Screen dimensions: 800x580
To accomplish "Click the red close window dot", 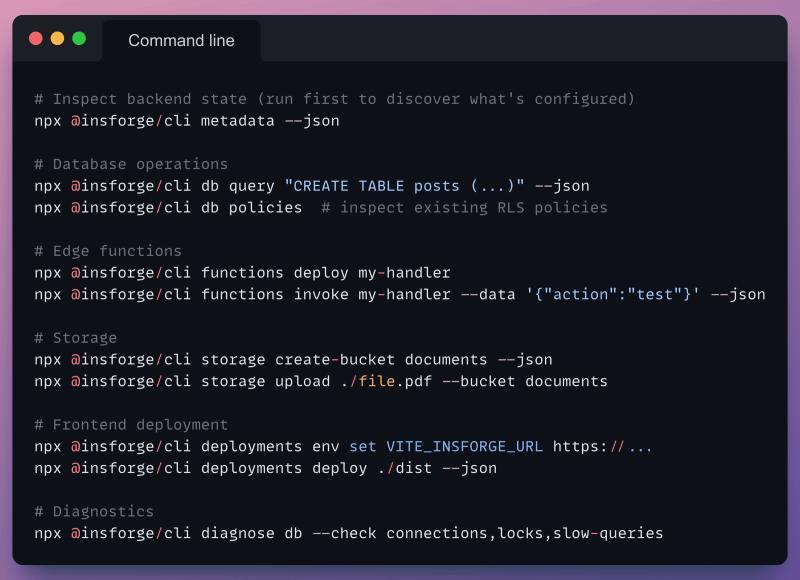I will point(36,39).
